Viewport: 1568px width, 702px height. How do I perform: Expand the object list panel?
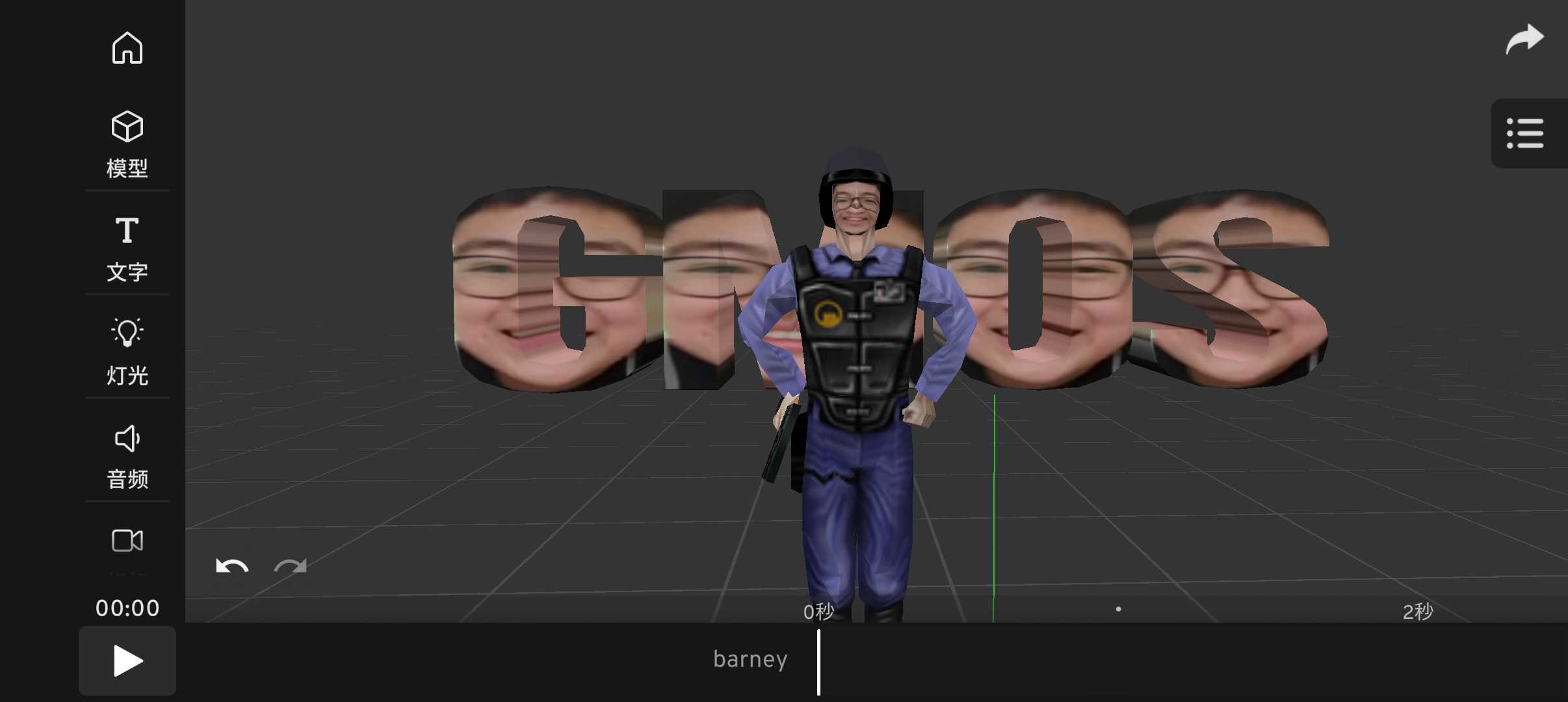(1525, 133)
